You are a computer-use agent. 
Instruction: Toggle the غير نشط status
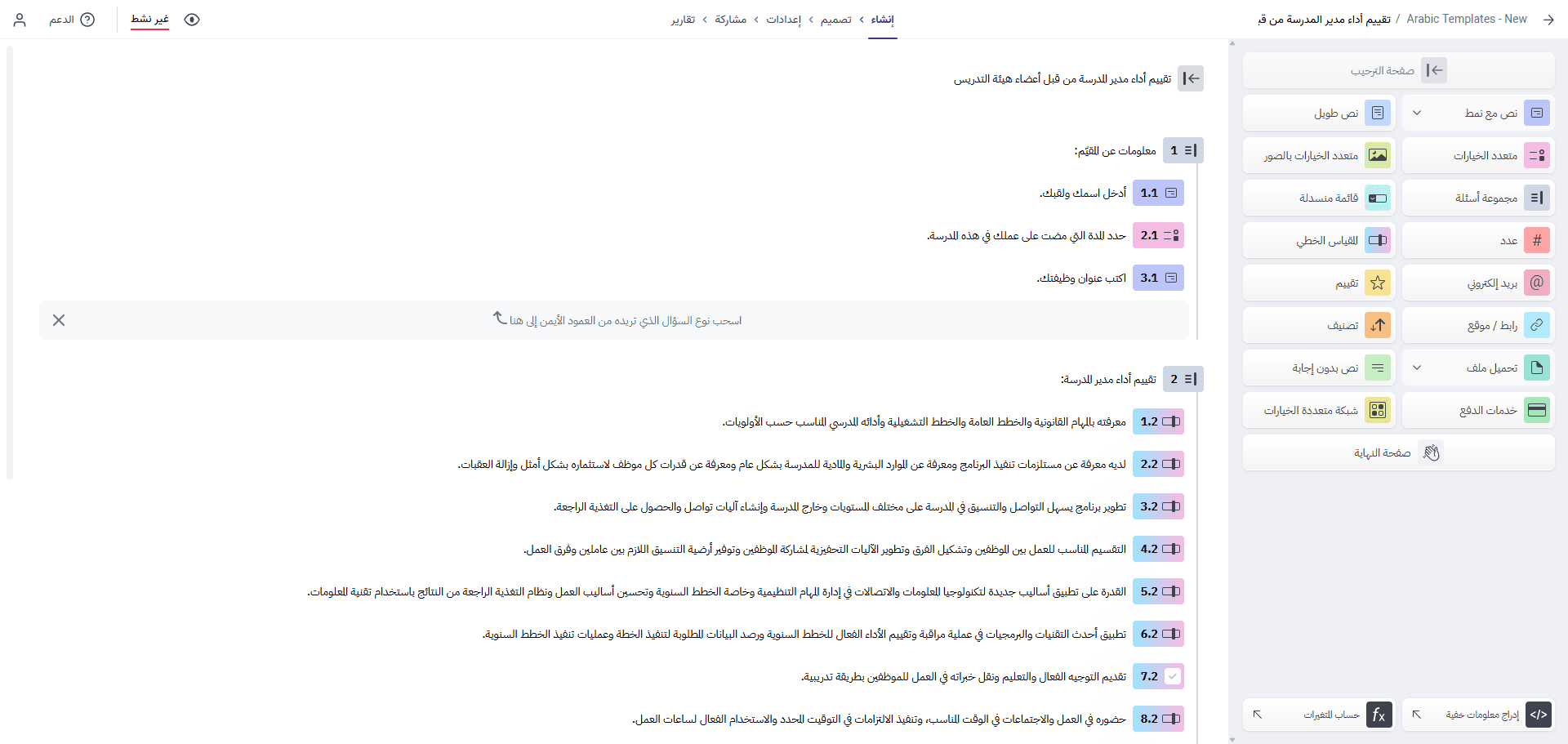[150, 20]
